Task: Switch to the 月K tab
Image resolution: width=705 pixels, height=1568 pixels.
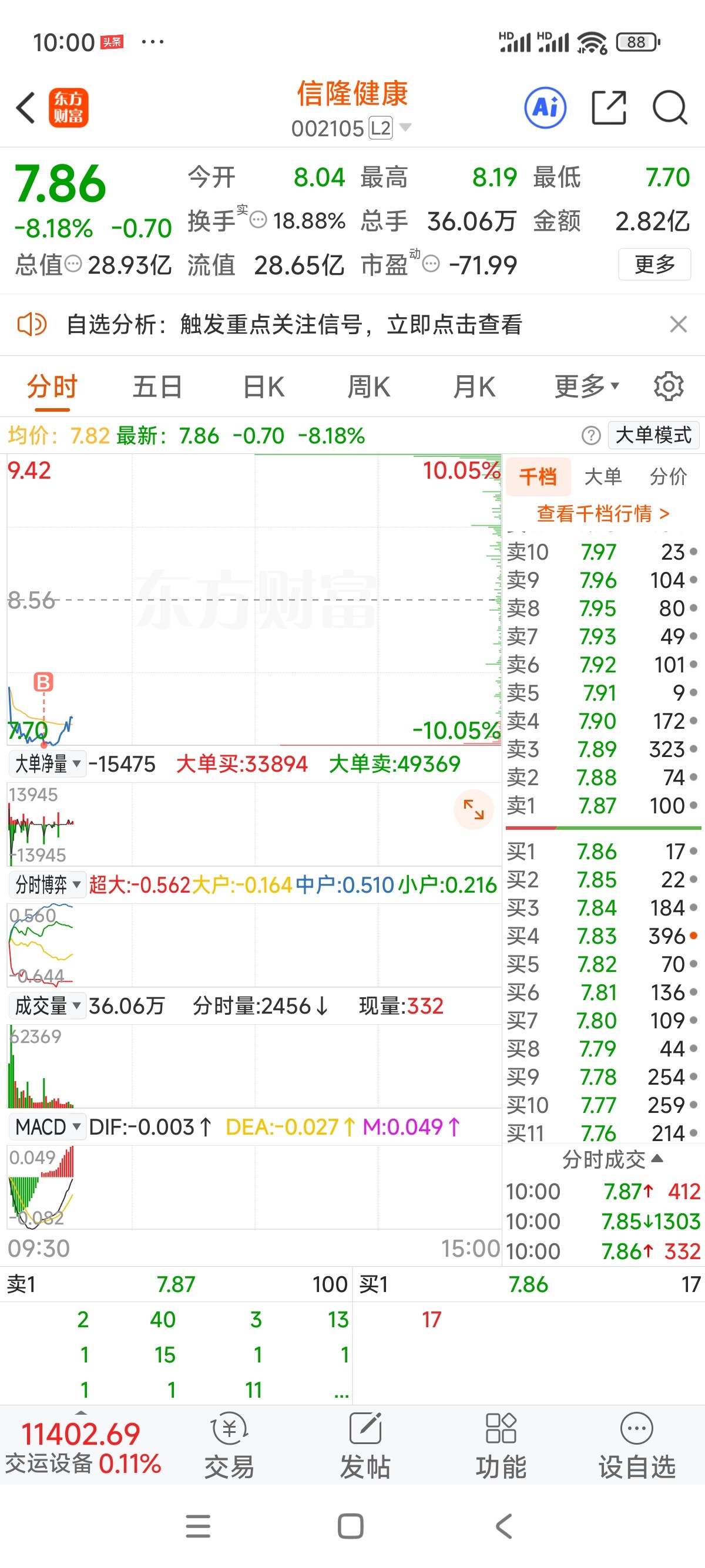Action: [x=474, y=386]
